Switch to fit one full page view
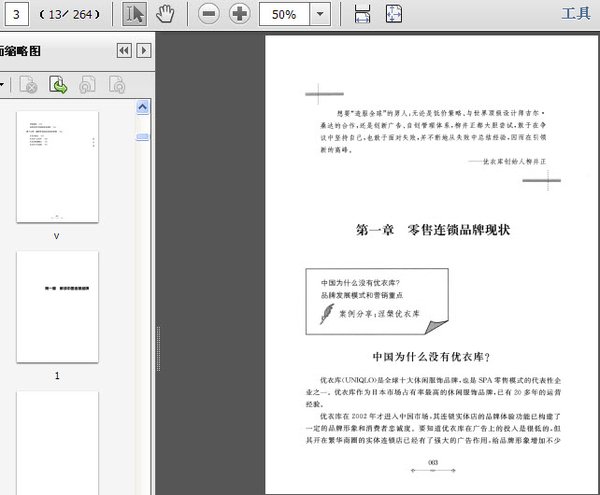The image size is (600, 495). tap(394, 14)
